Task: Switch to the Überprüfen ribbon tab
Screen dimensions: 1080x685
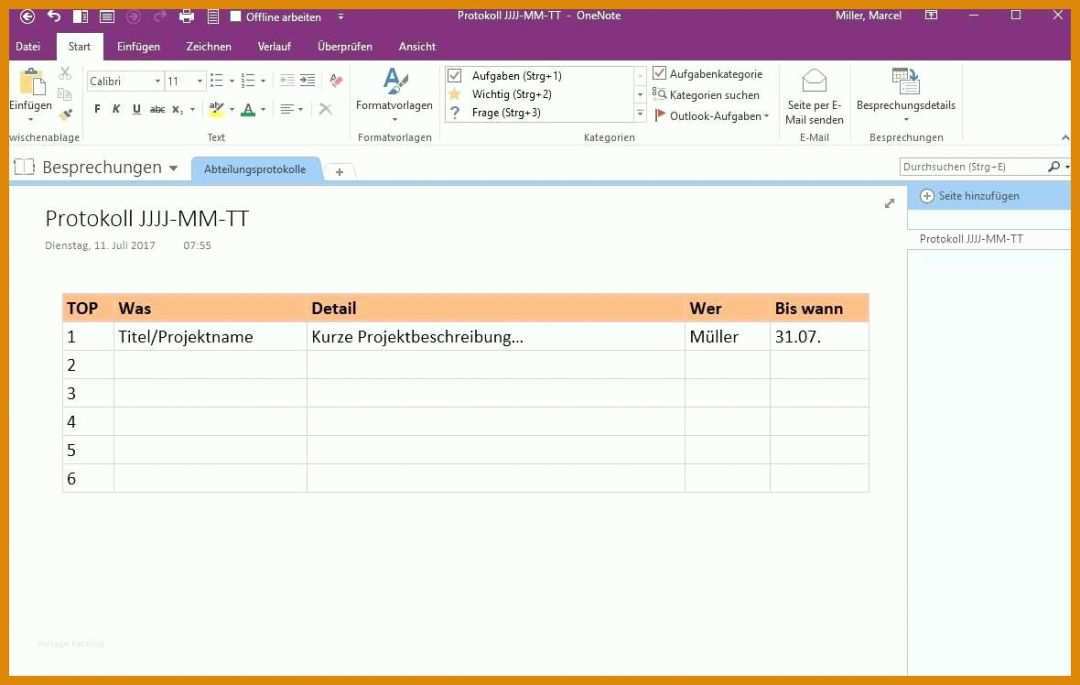Action: point(345,47)
